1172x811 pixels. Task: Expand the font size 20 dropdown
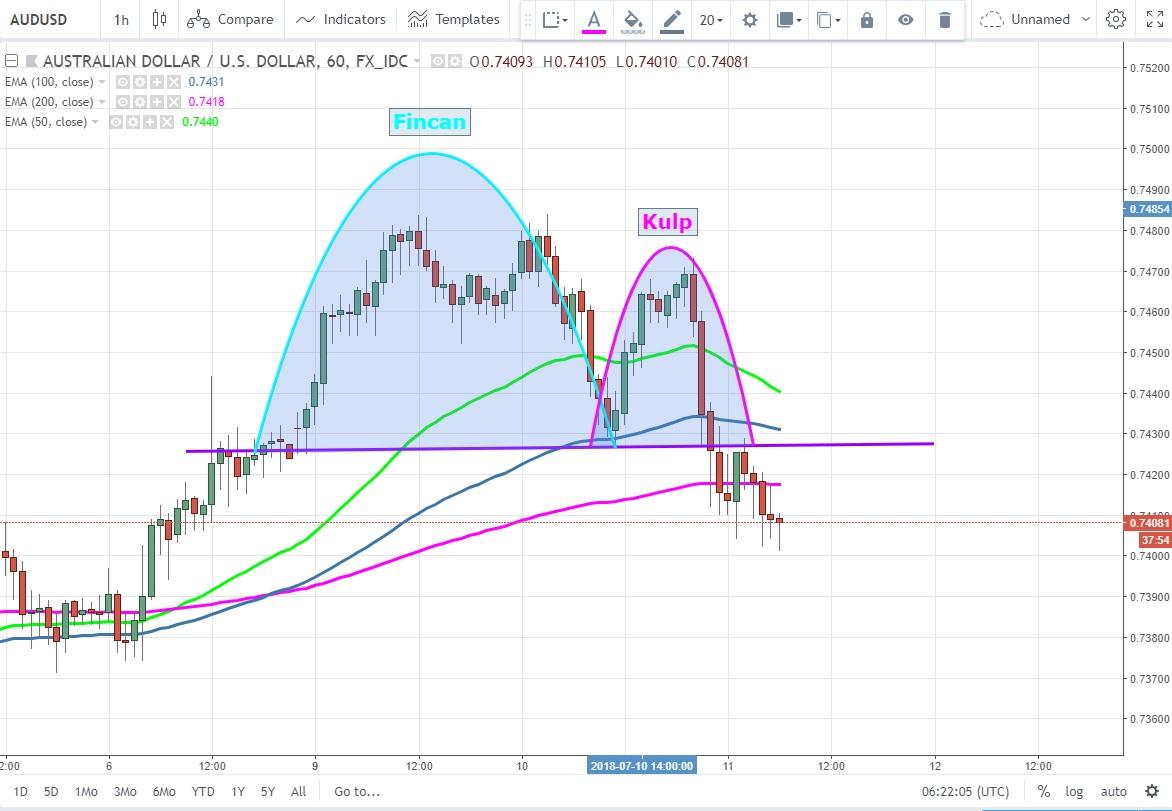pyautogui.click(x=711, y=19)
